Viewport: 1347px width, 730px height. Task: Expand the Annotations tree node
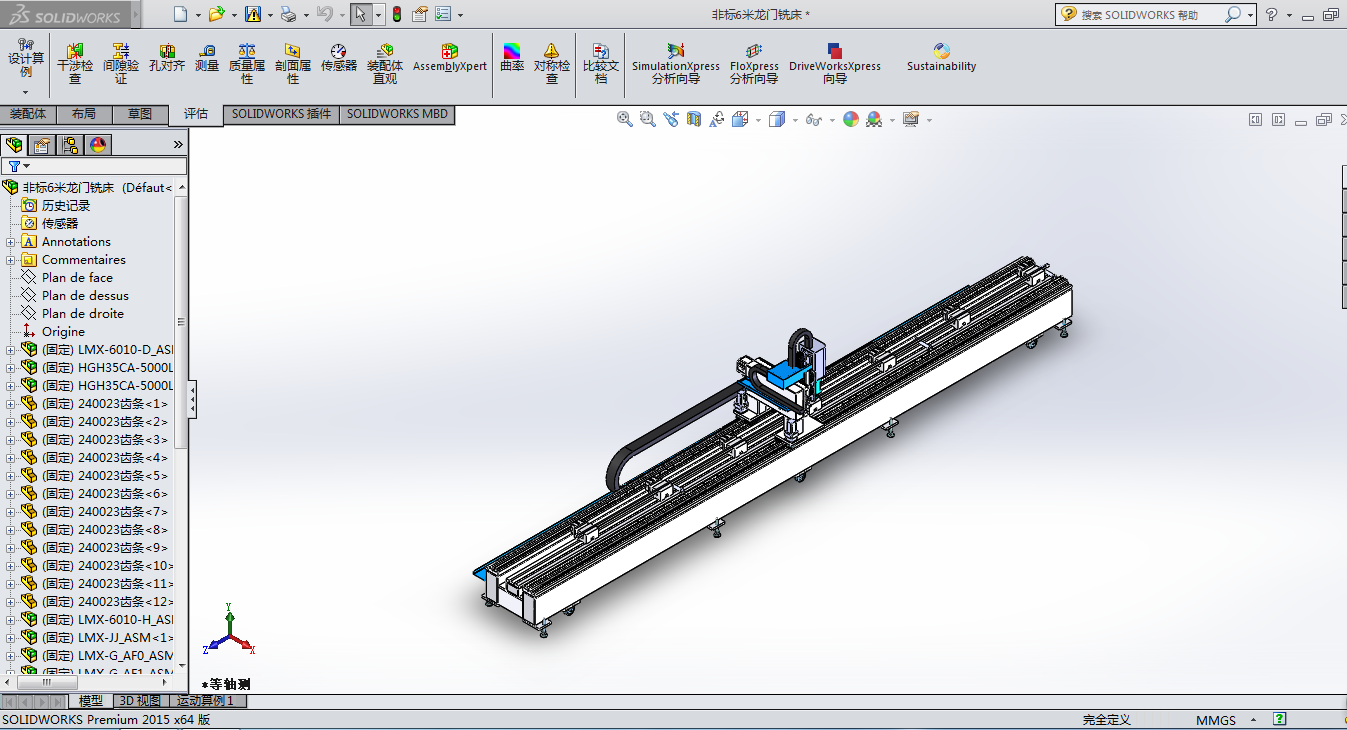pos(11,242)
